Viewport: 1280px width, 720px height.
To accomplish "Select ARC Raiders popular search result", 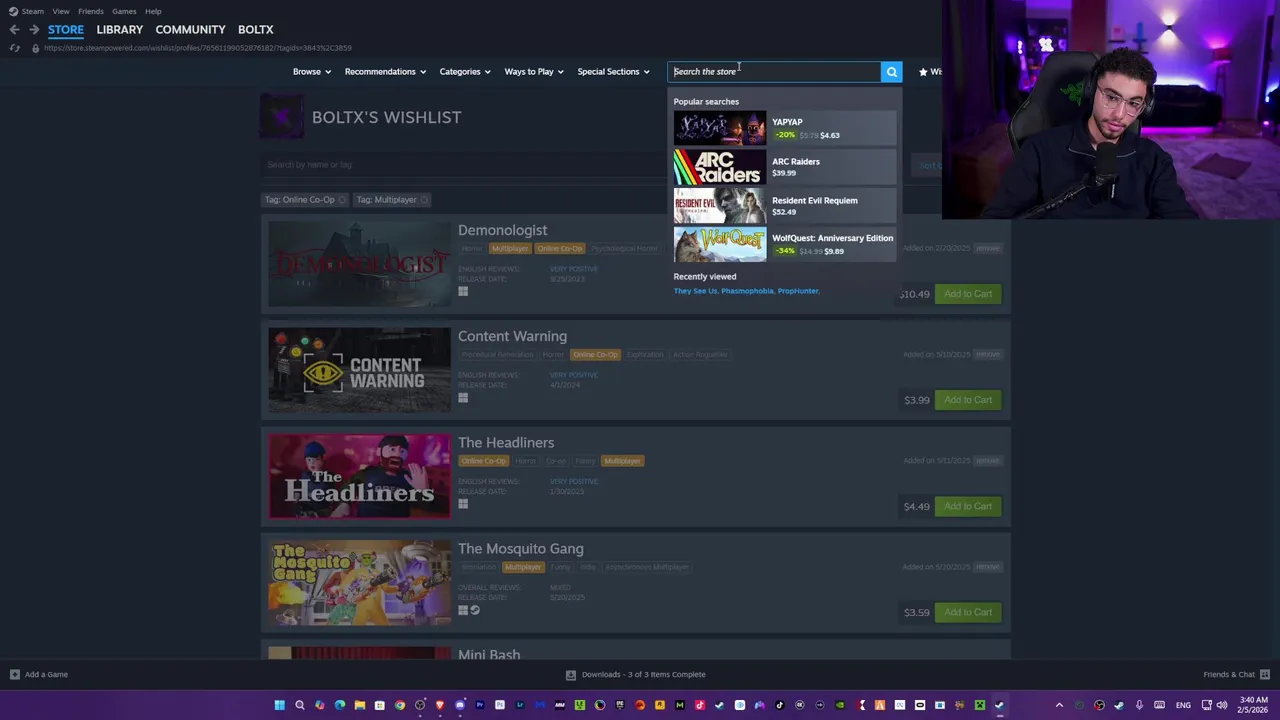I will [x=784, y=167].
